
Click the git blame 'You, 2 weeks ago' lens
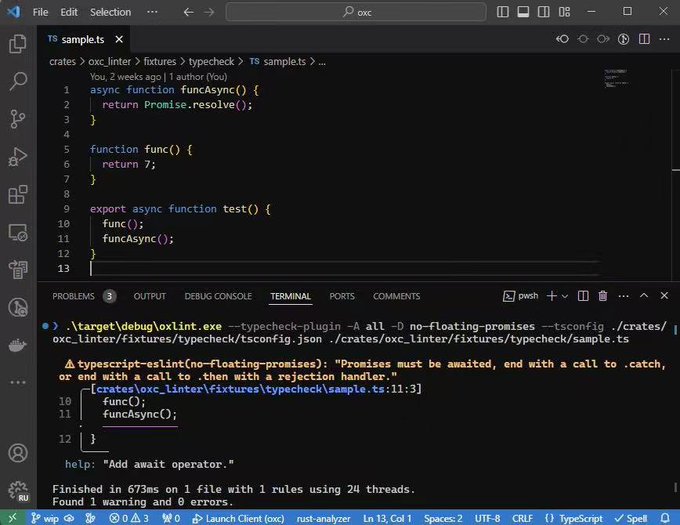pos(158,77)
